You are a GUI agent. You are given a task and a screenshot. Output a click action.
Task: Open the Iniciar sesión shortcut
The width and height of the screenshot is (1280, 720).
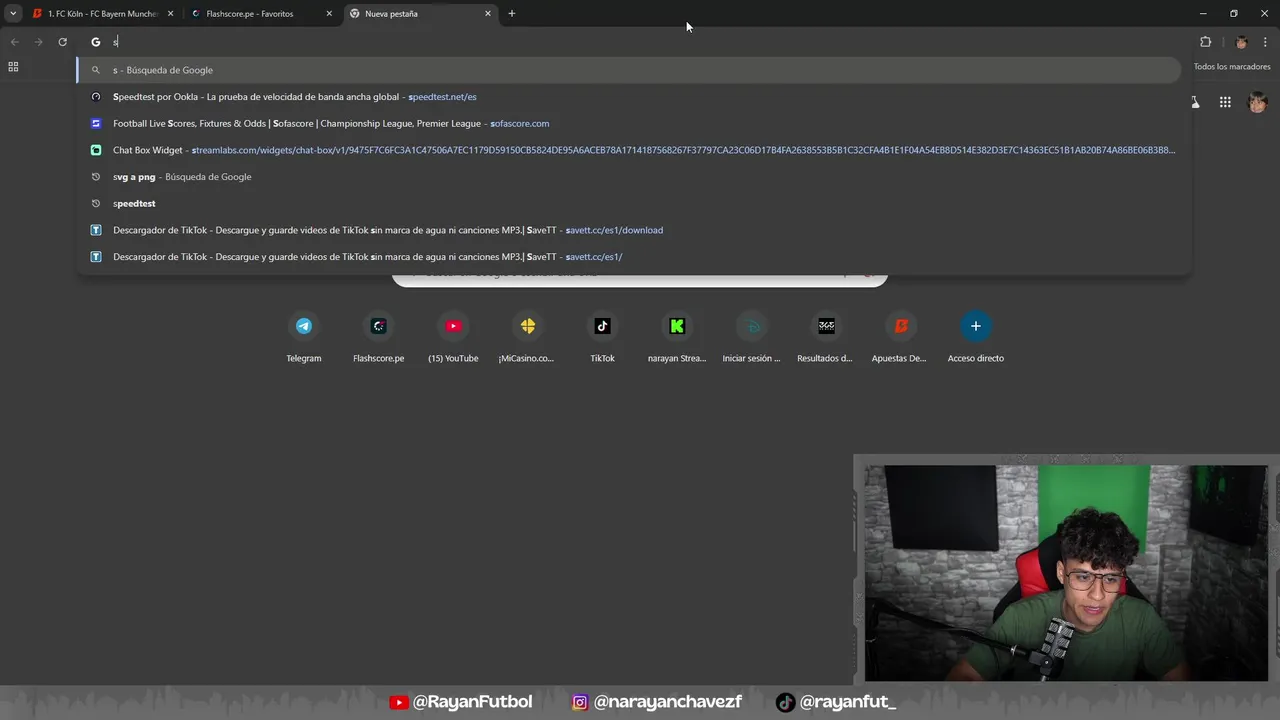(x=751, y=337)
